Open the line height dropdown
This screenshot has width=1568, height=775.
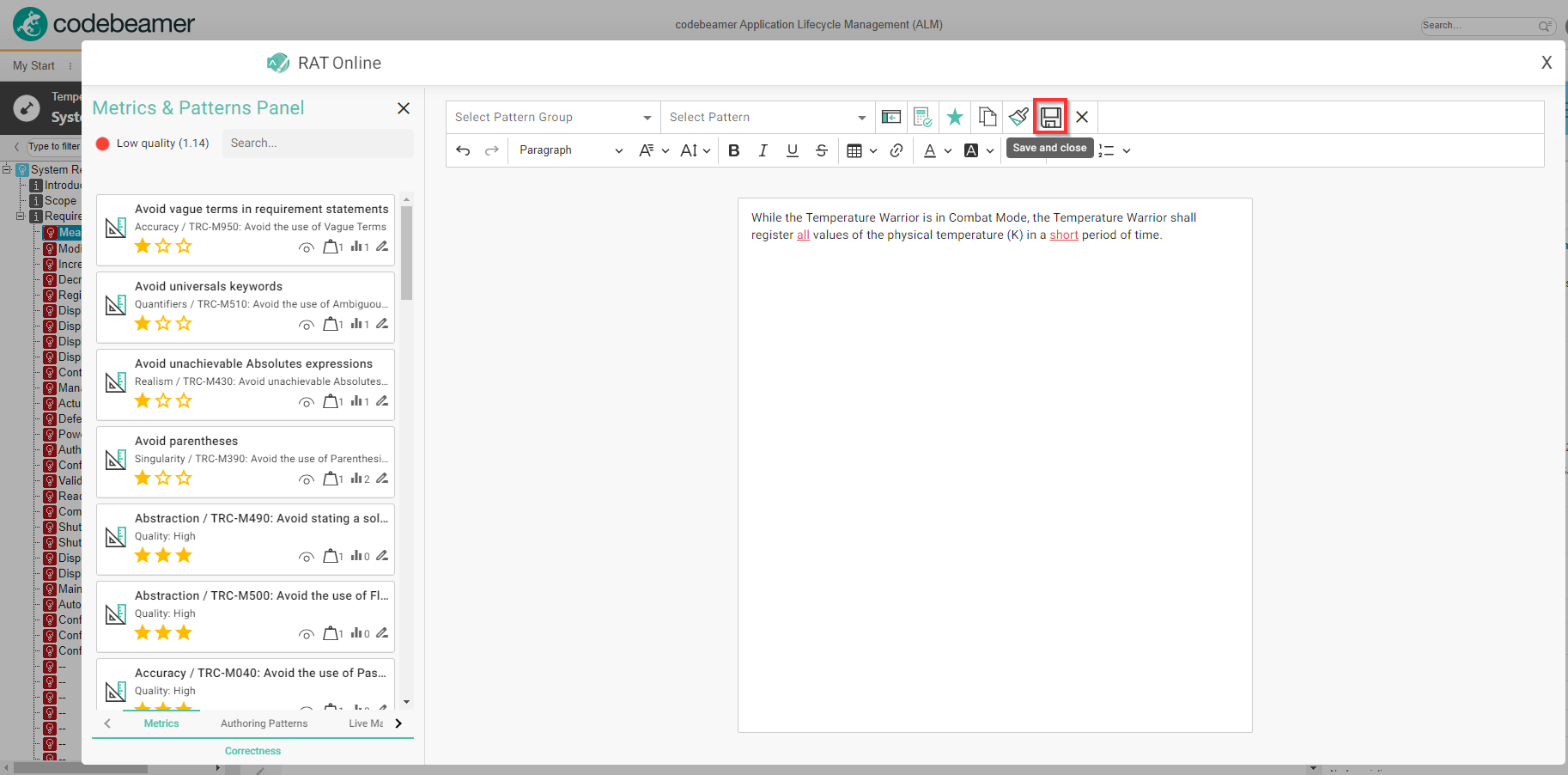click(696, 150)
